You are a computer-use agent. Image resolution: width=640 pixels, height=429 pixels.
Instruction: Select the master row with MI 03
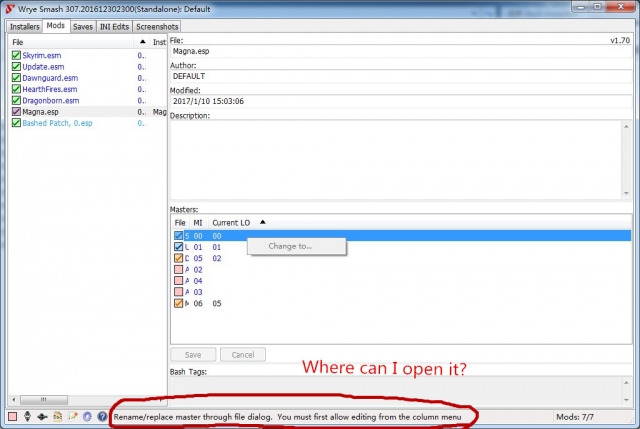(x=401, y=292)
